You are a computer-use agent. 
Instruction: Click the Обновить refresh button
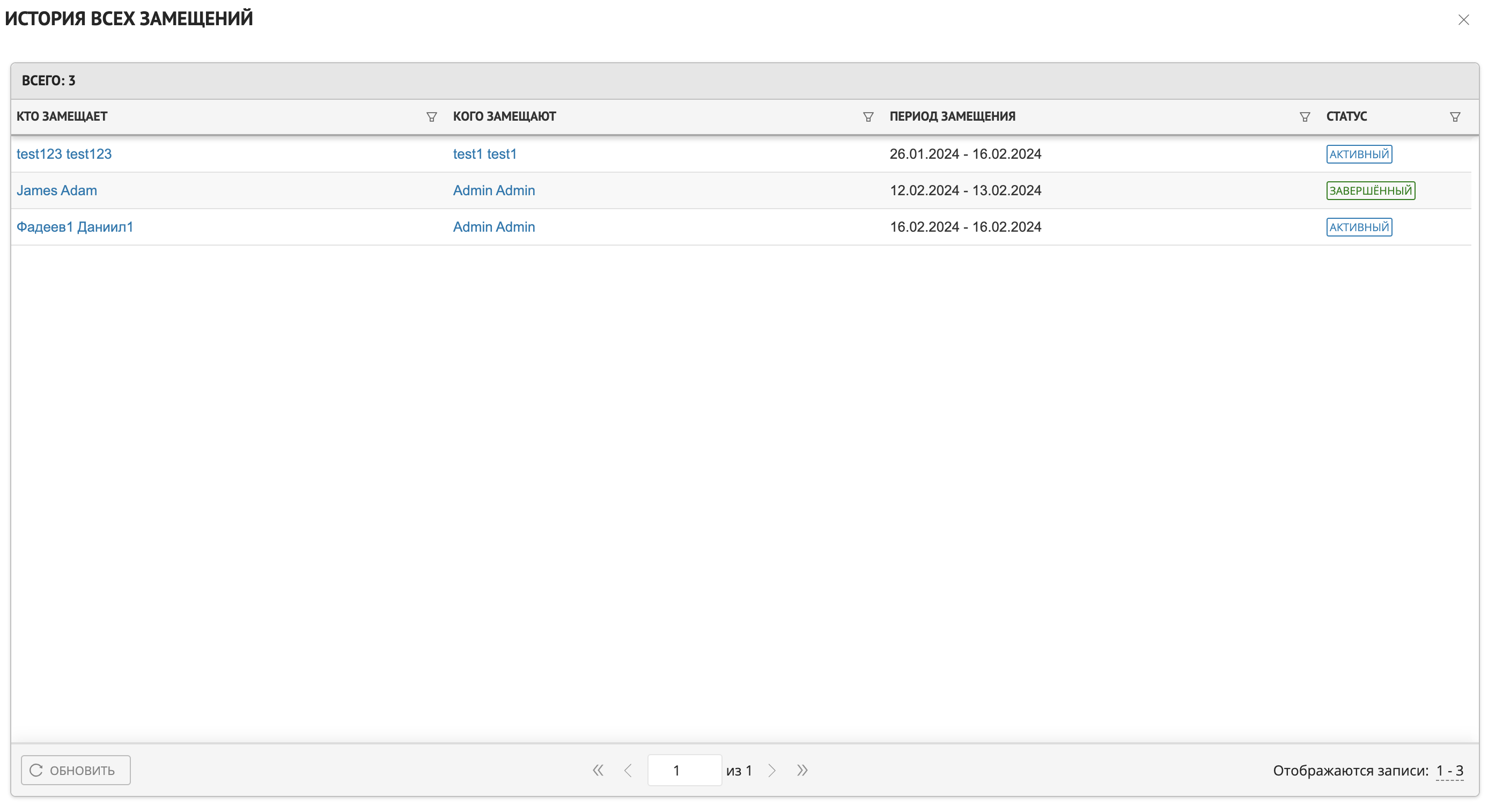click(x=76, y=770)
